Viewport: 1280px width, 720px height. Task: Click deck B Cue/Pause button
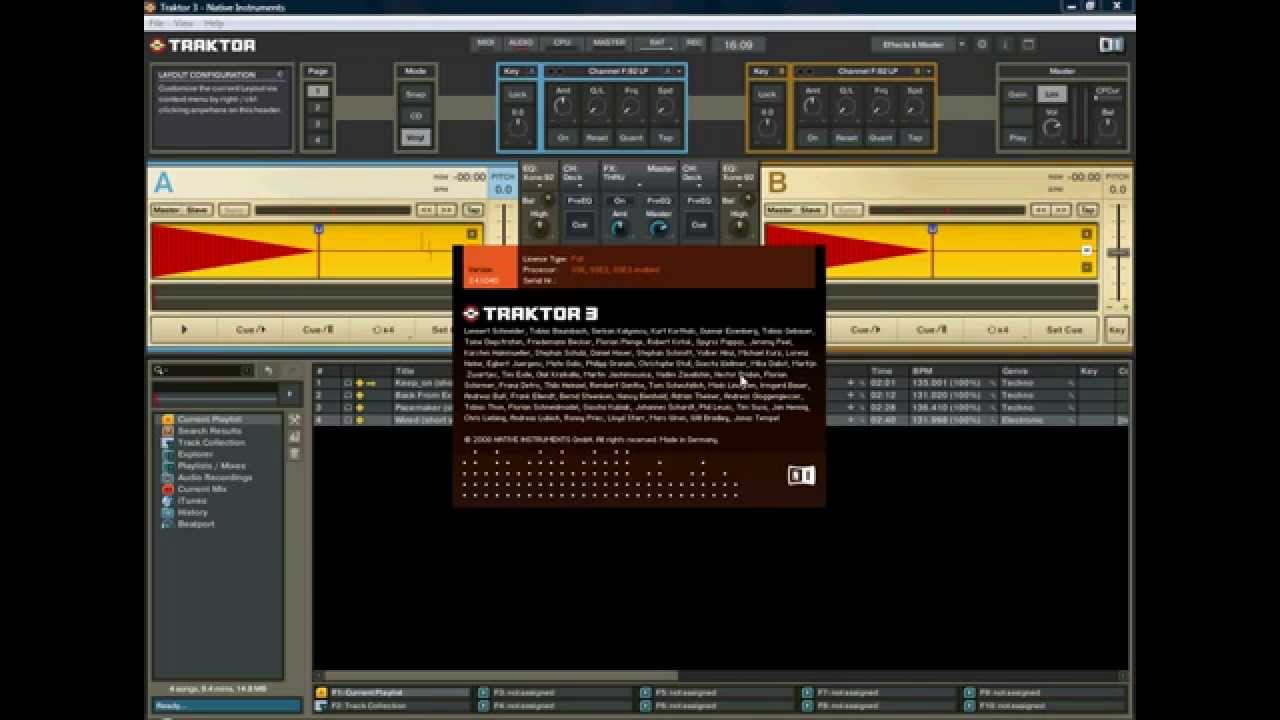(x=931, y=329)
